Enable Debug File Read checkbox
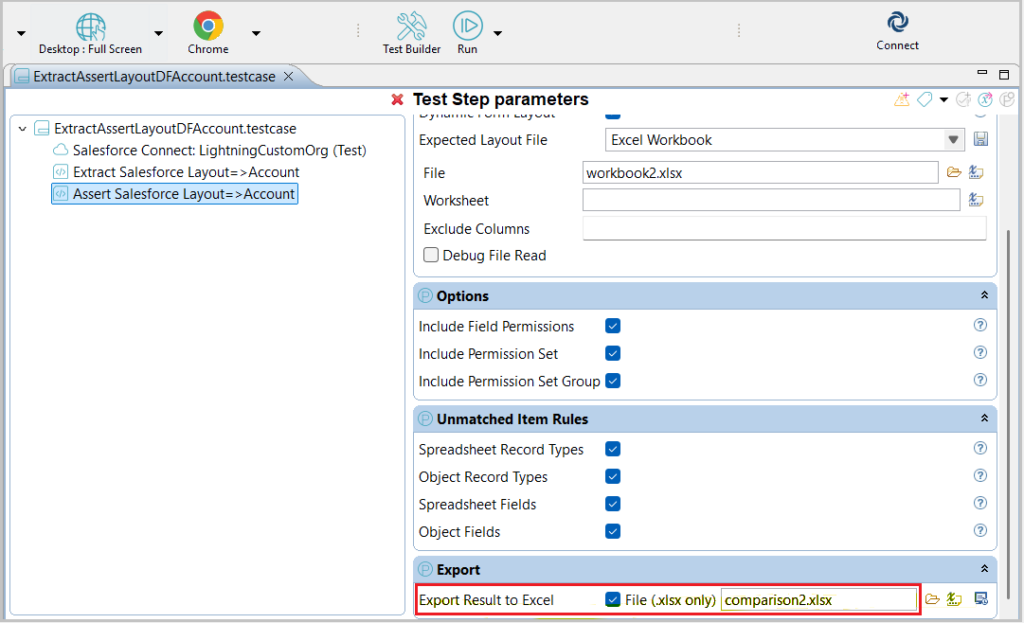 click(431, 255)
